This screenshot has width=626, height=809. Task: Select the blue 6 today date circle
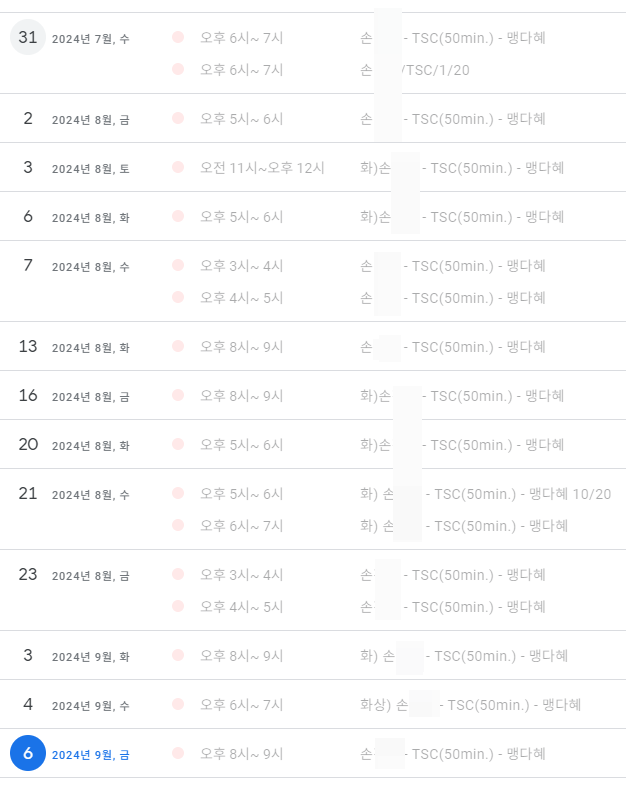(x=28, y=753)
